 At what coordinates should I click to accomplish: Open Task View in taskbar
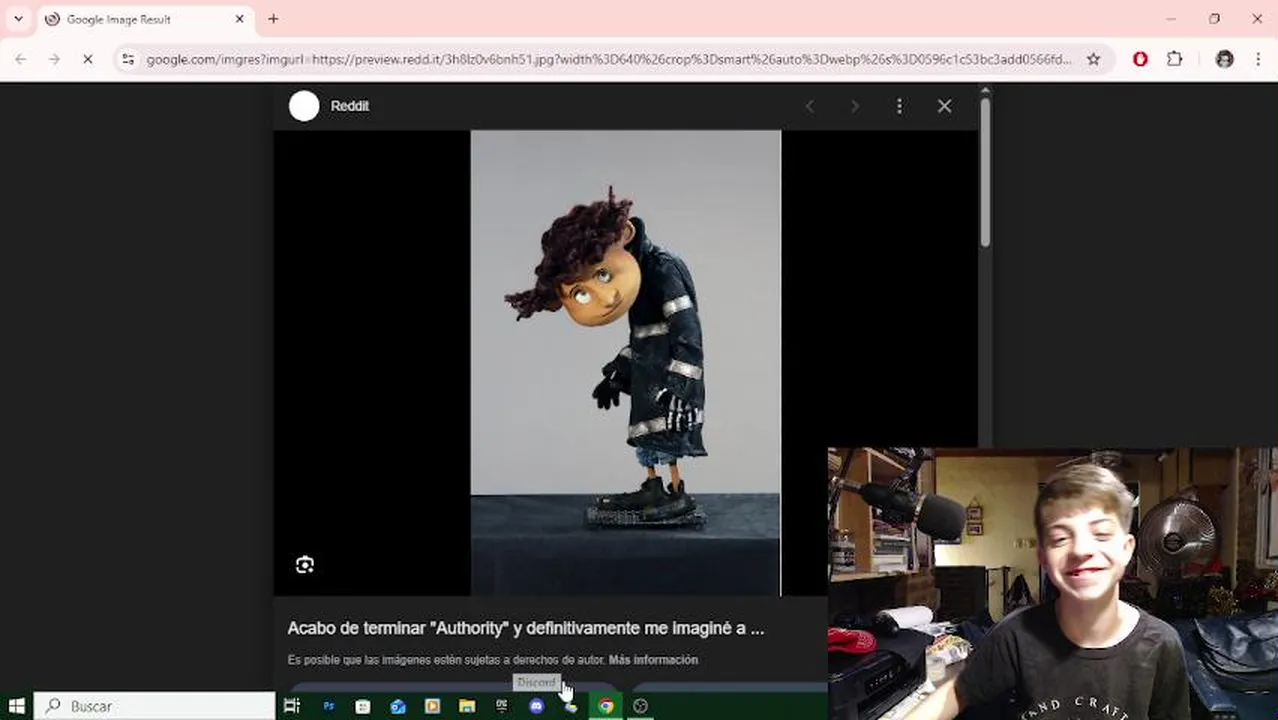[292, 706]
